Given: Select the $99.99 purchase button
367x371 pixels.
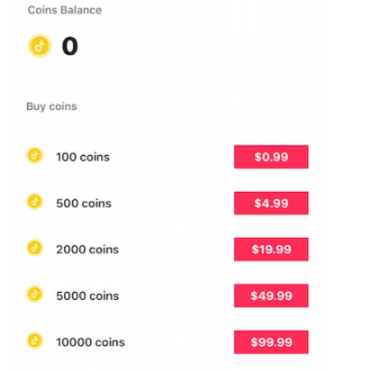Looking at the screenshot, I should click(x=271, y=342).
